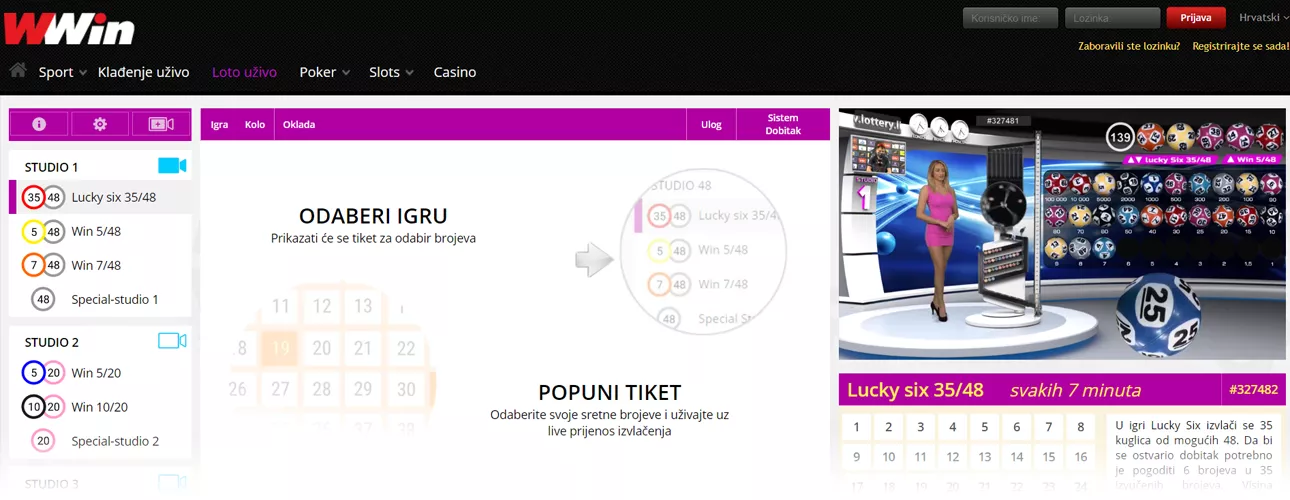Pick number 5 on the ticket
1290x500 pixels.
pos(984,427)
